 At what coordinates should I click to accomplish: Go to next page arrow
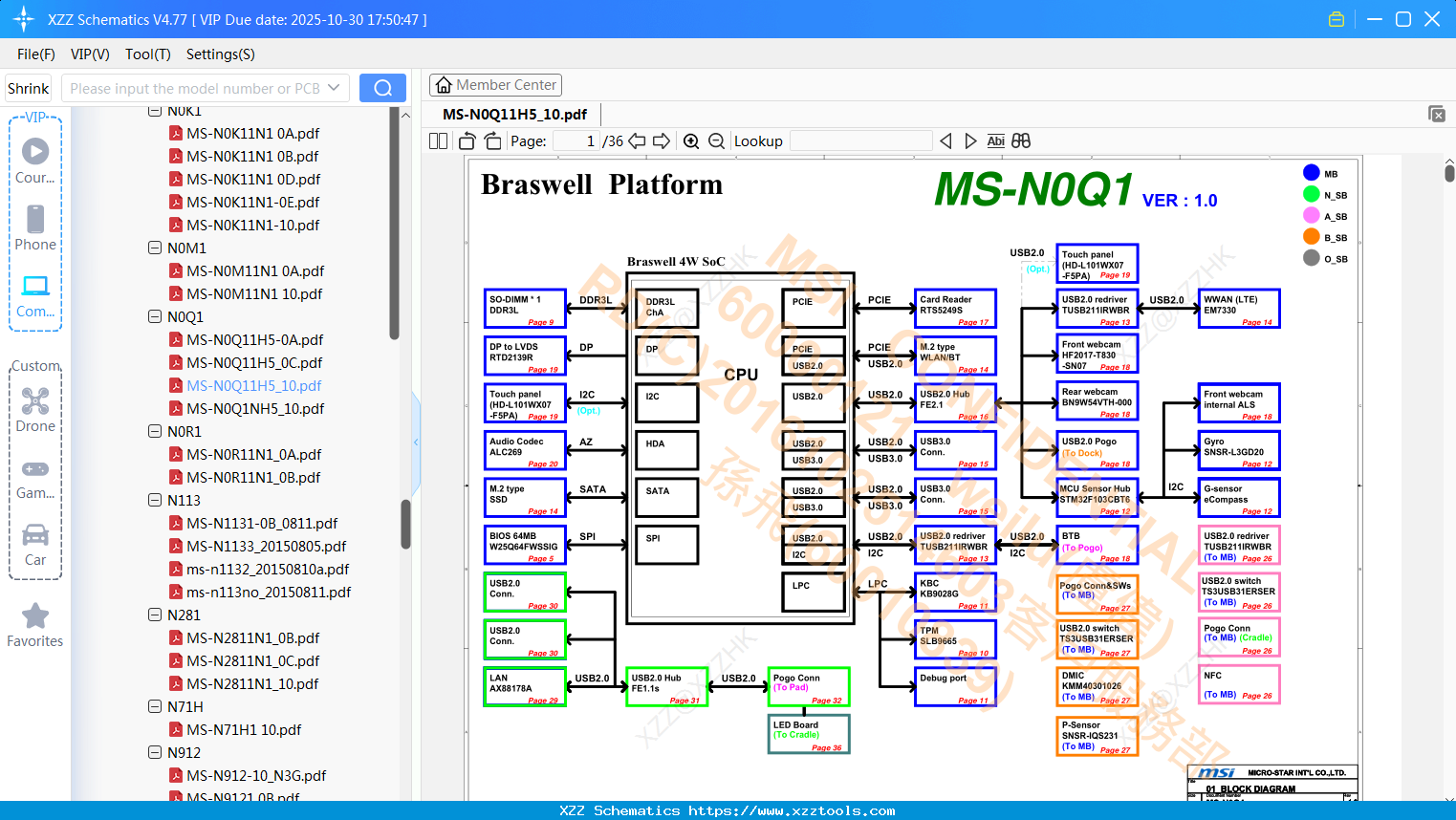click(x=662, y=141)
